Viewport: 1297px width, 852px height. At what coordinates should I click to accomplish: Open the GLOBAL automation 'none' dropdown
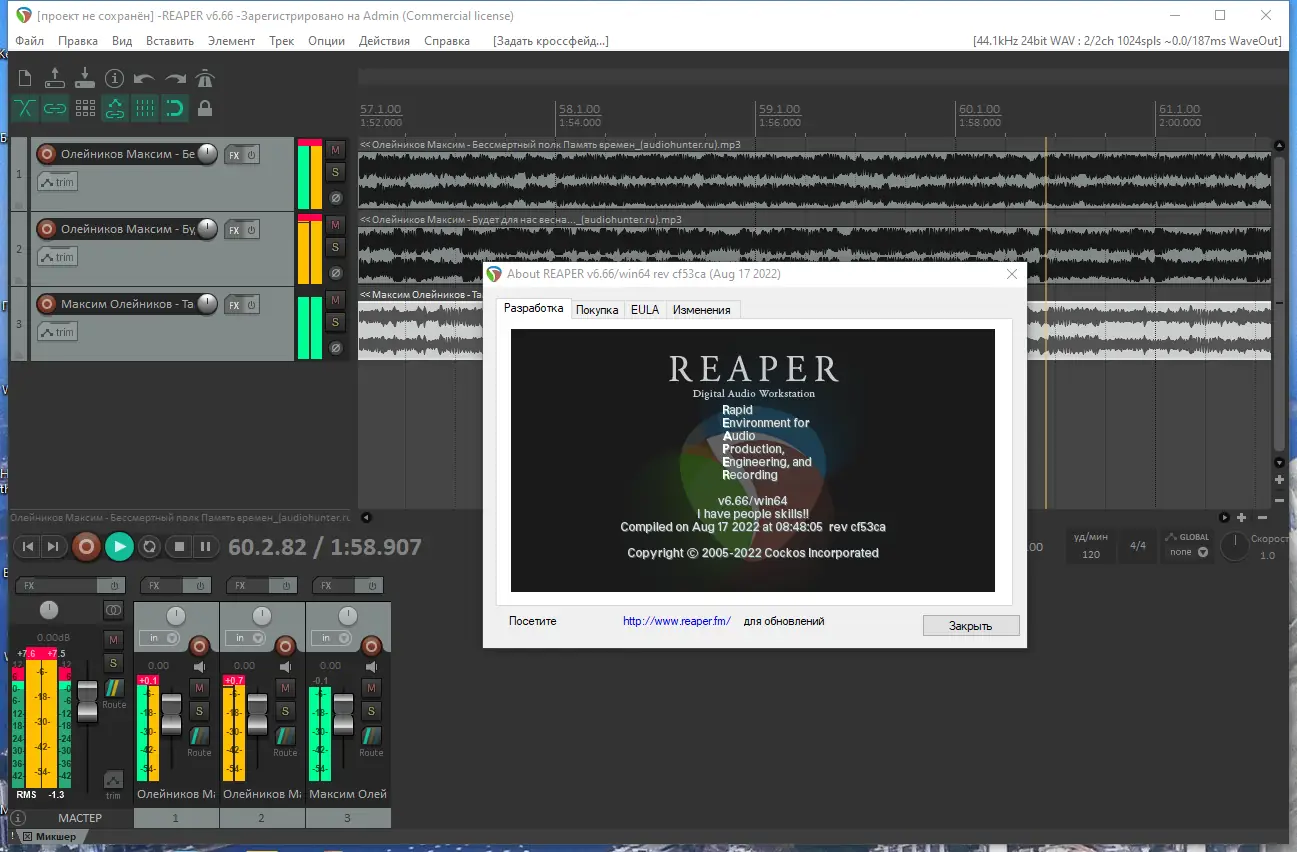1188,552
